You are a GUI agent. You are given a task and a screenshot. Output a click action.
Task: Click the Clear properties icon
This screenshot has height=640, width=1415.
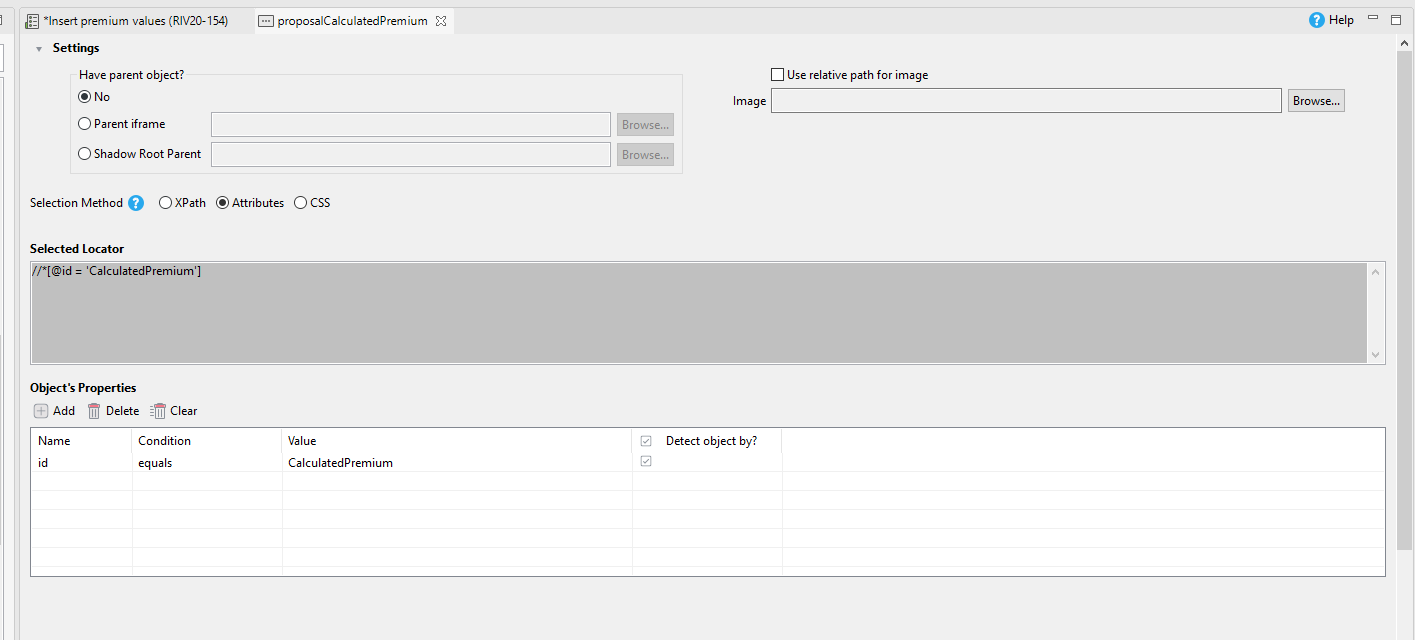pyautogui.click(x=158, y=411)
